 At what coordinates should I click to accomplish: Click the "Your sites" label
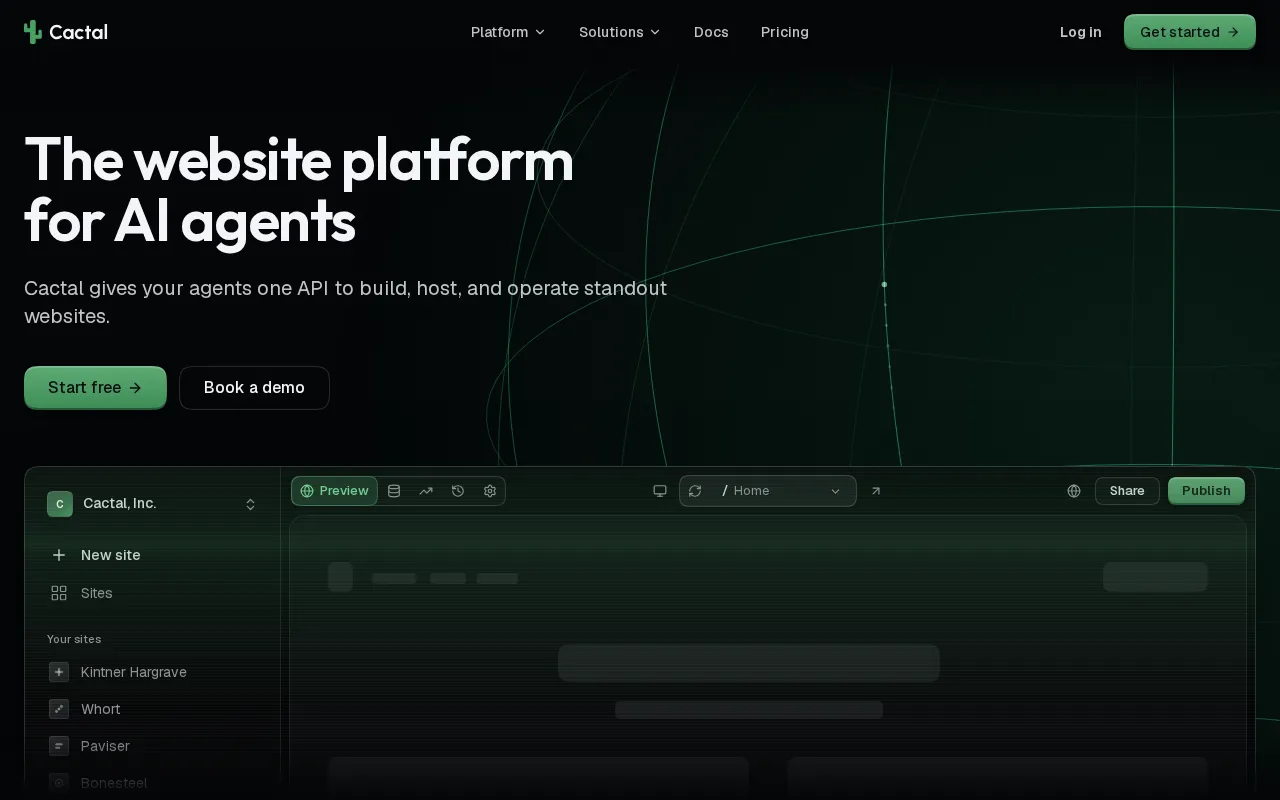click(x=74, y=639)
